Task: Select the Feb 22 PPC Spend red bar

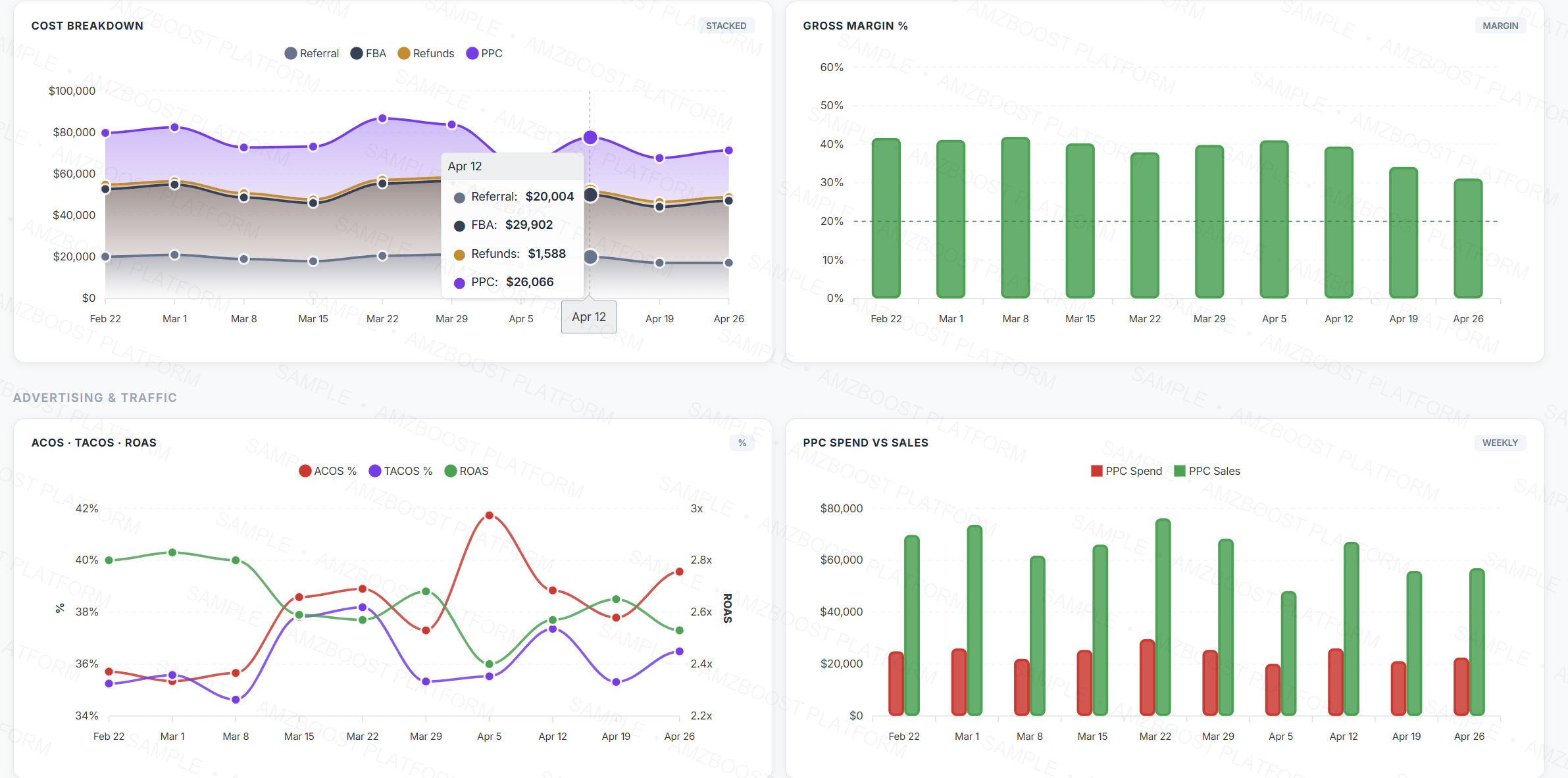Action: [896, 684]
